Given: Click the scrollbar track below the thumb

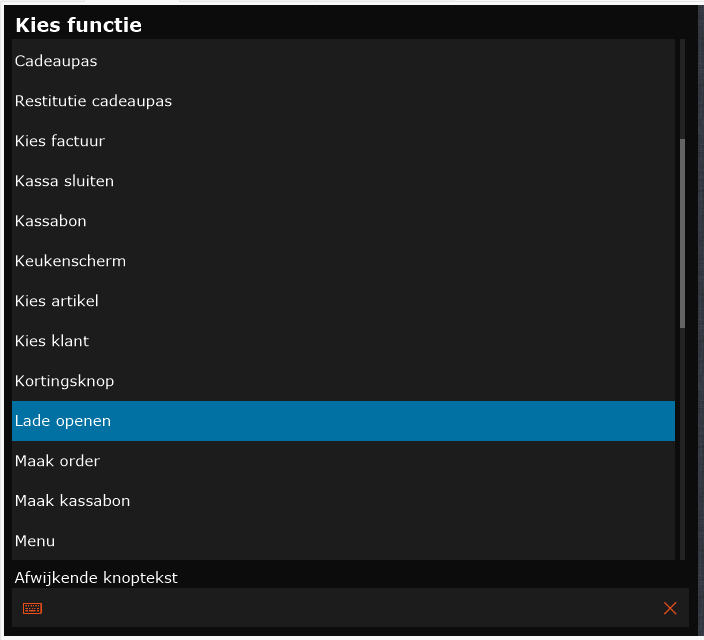Looking at the screenshot, I should (x=682, y=444).
